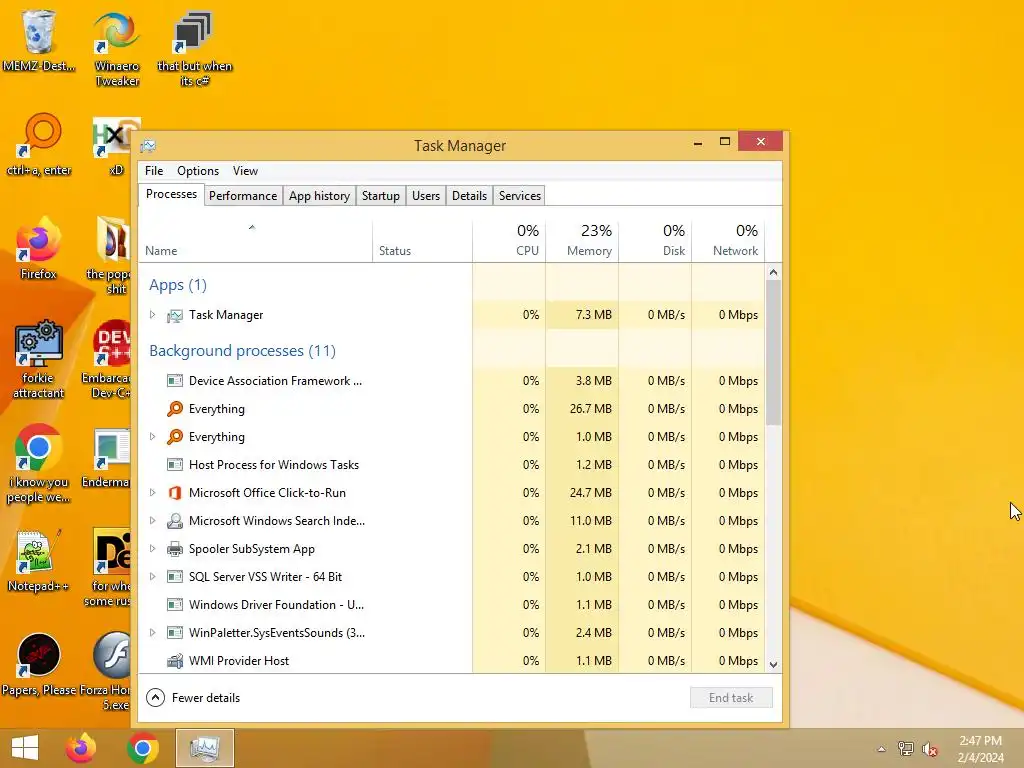This screenshot has width=1024, height=768.
Task: Click the Microsoft Windows Search Indexer icon
Action: point(174,521)
